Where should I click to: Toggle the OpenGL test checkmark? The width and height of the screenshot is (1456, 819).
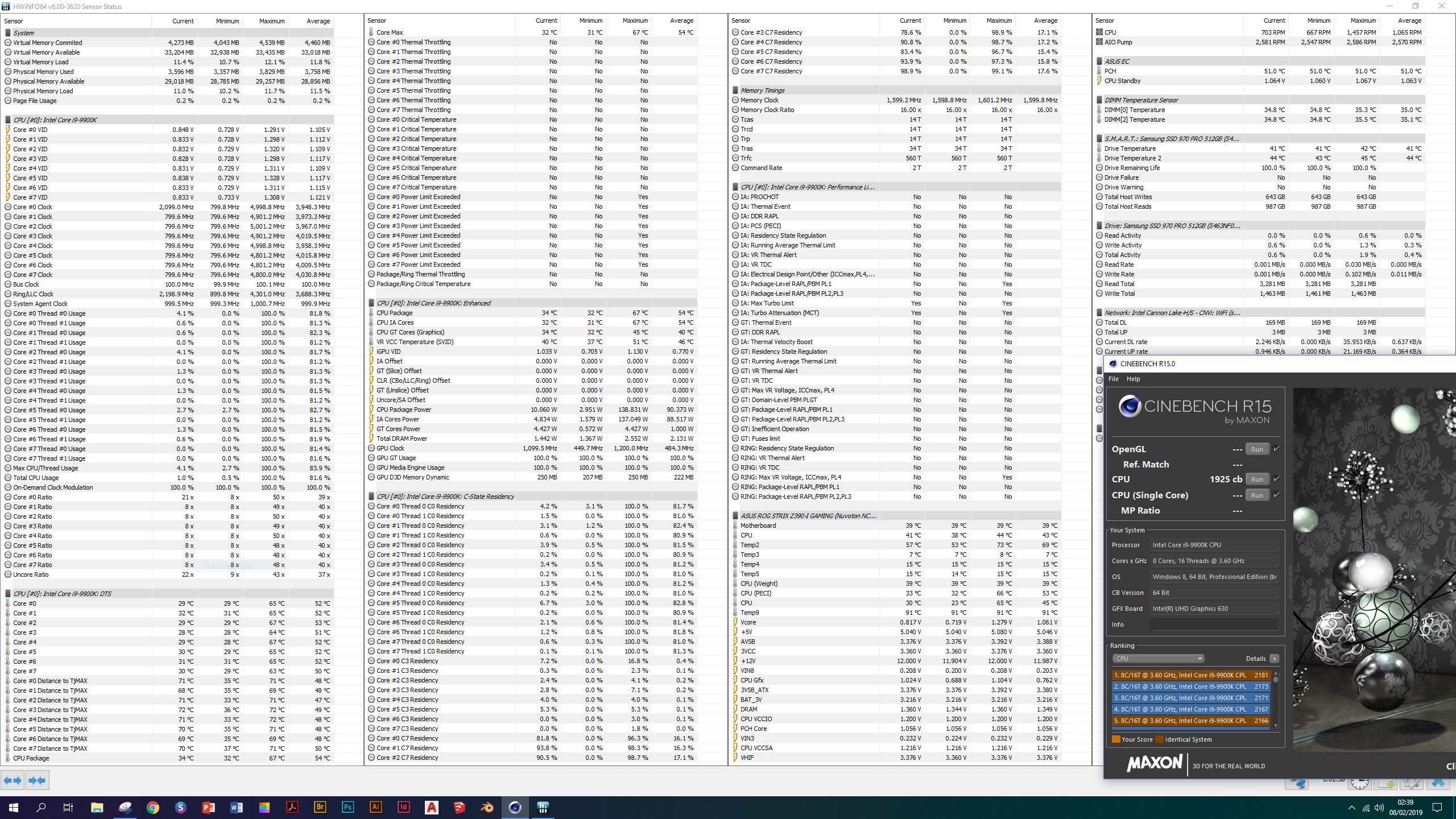(x=1276, y=449)
